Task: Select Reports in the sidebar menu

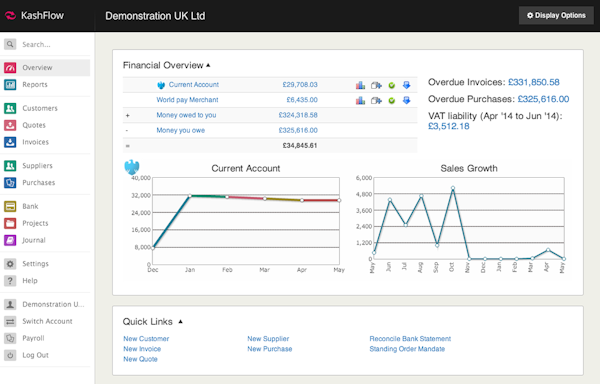Action: (35, 85)
